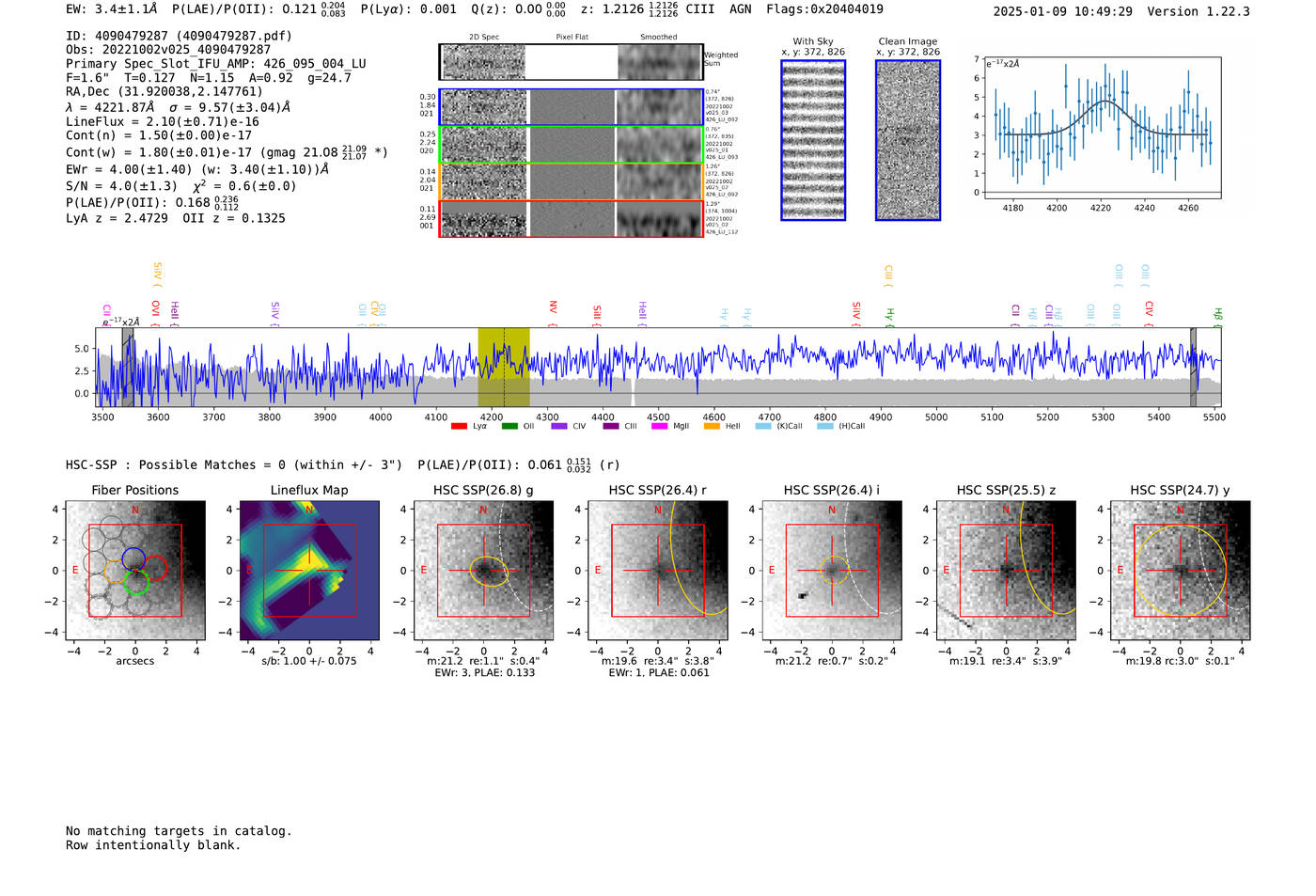Viewport: 1316px width, 896px height.
Task: Select the HSC SSP(25.5) z cutout
Action: pos(1006,571)
